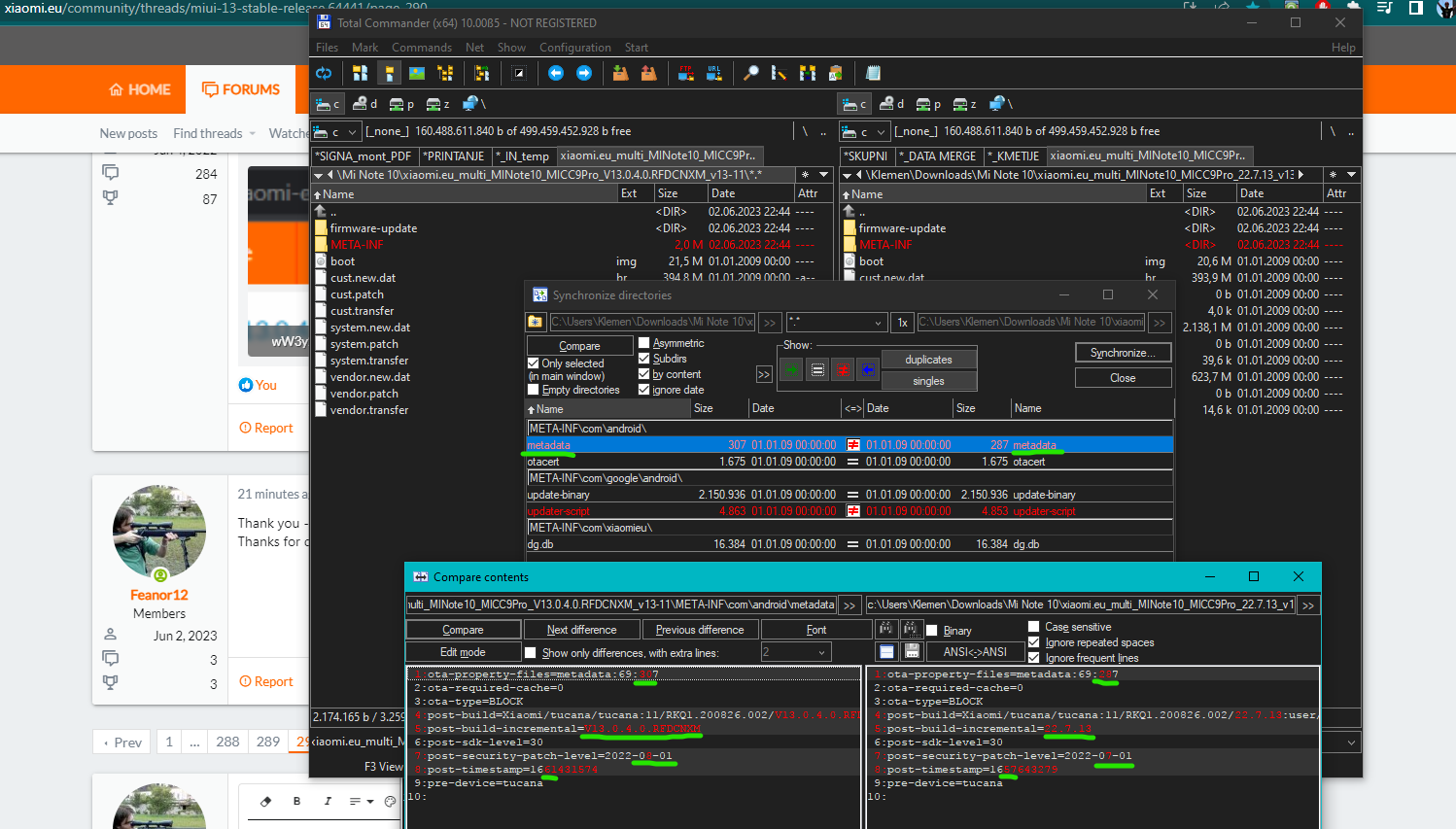Click the folder favorites icon in Synchronize directories
This screenshot has width=1456, height=829.
(x=536, y=322)
